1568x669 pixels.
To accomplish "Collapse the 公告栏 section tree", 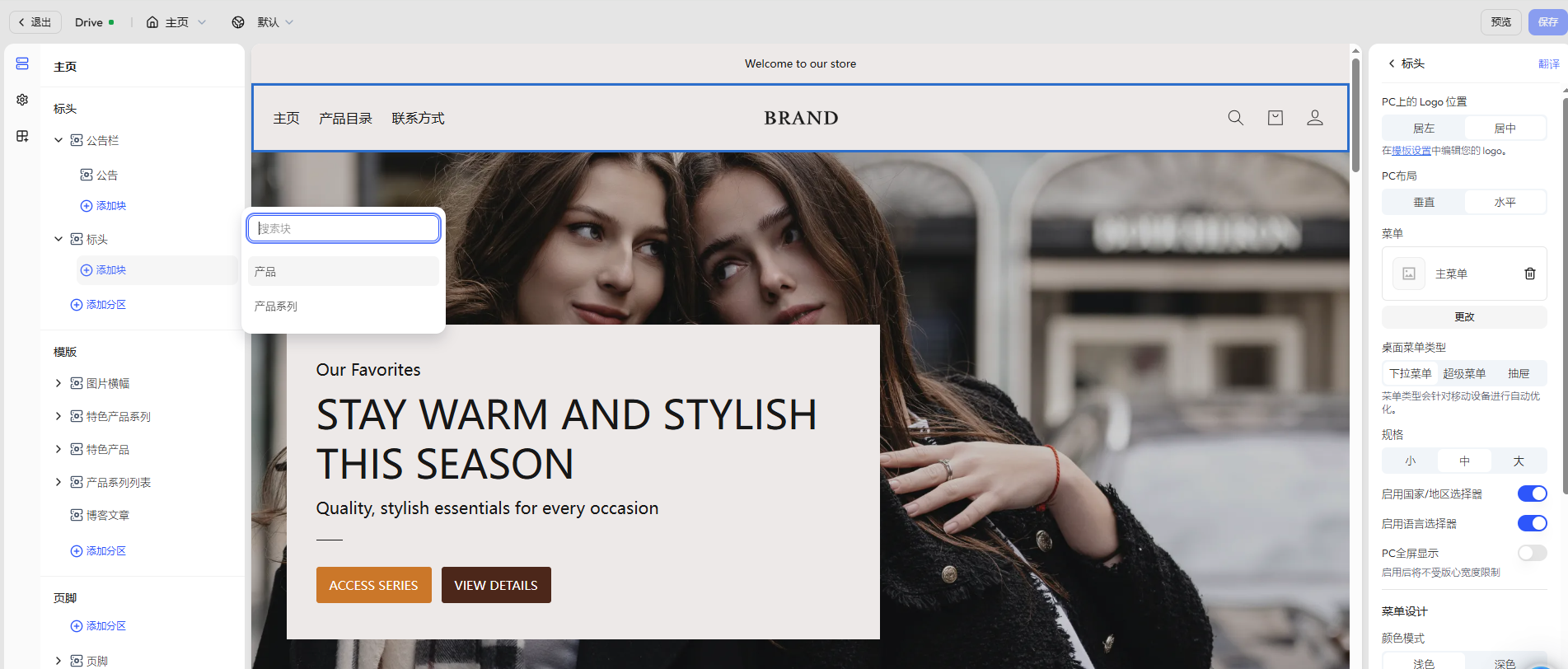I will [59, 140].
